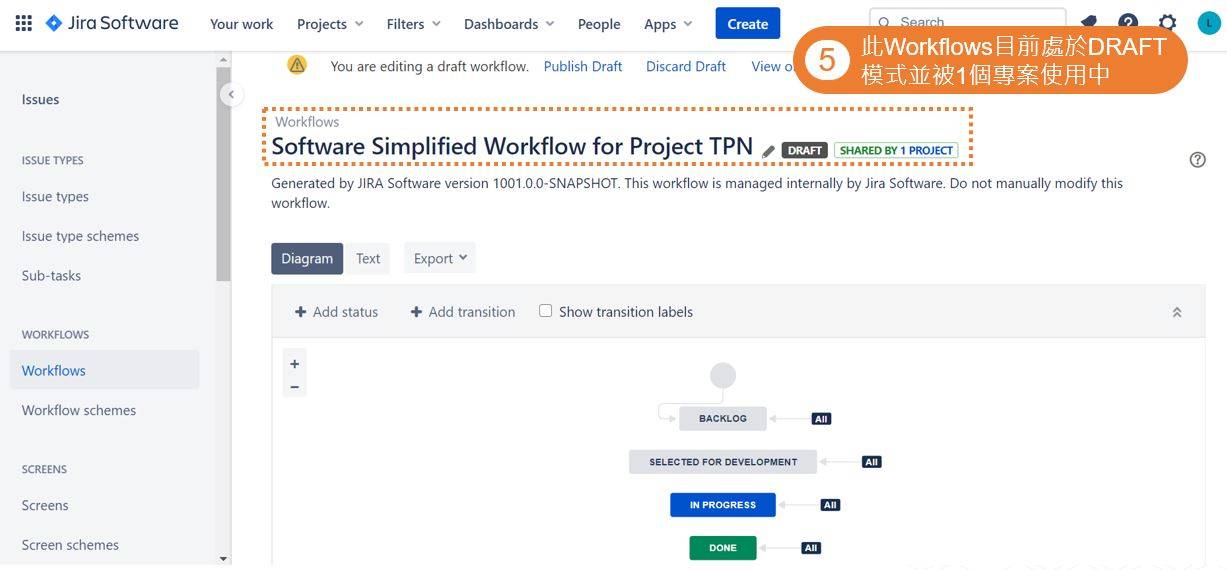Zoom in the diagram with plus button
The height and width of the screenshot is (570, 1227).
[294, 364]
